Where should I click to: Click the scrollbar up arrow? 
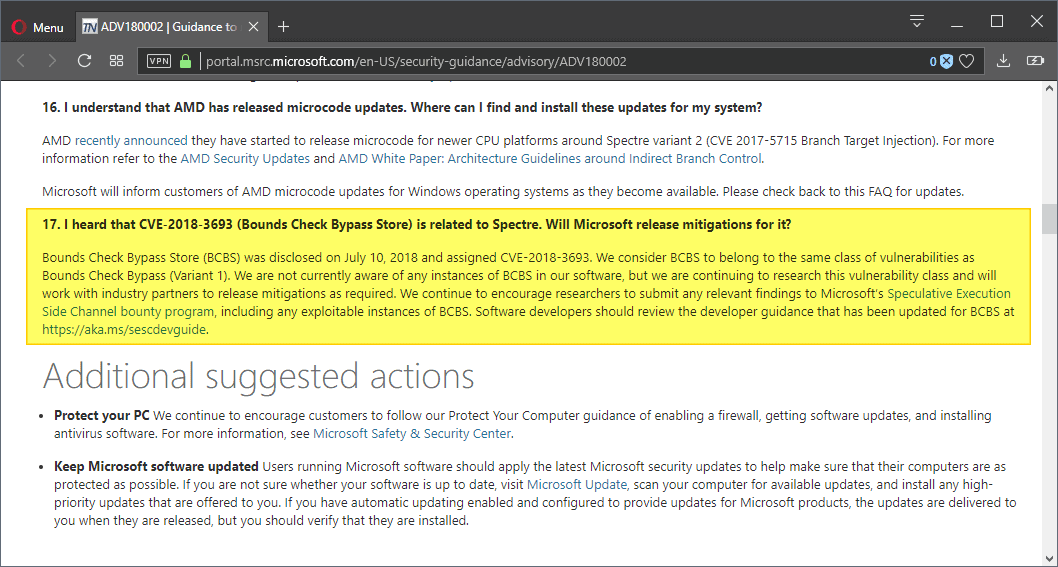coord(1049,88)
